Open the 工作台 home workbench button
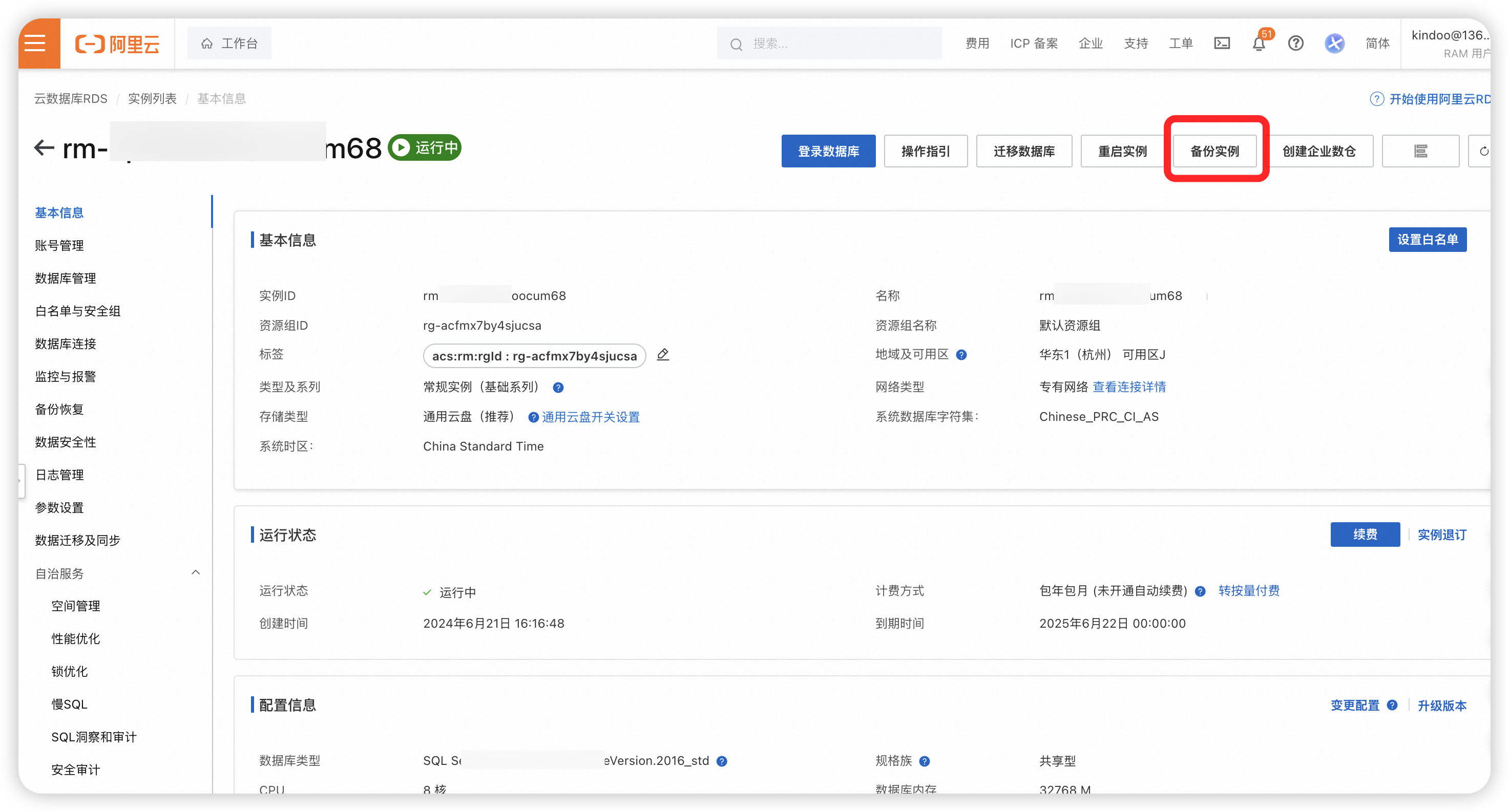 (x=229, y=44)
